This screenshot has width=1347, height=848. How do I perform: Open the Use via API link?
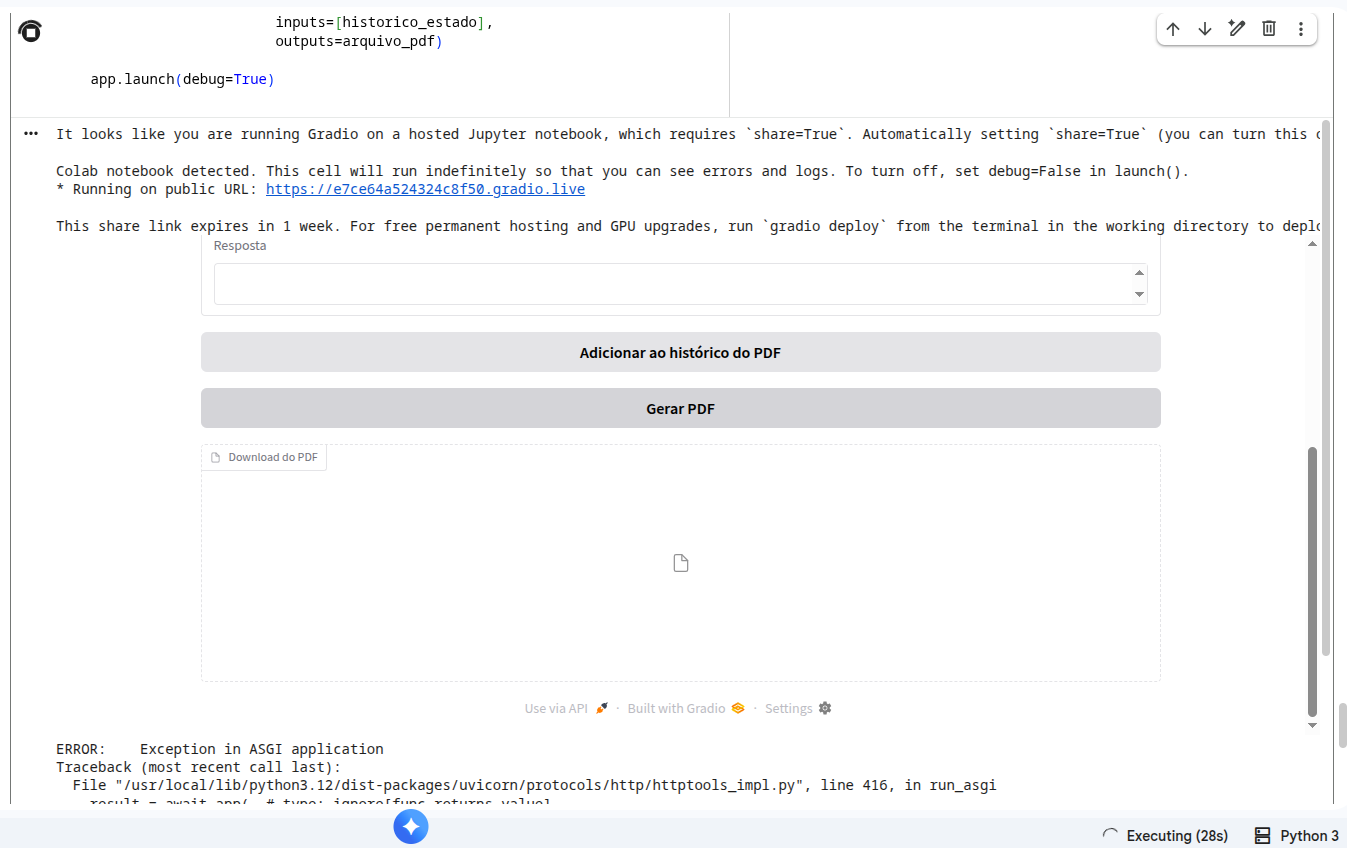point(566,708)
